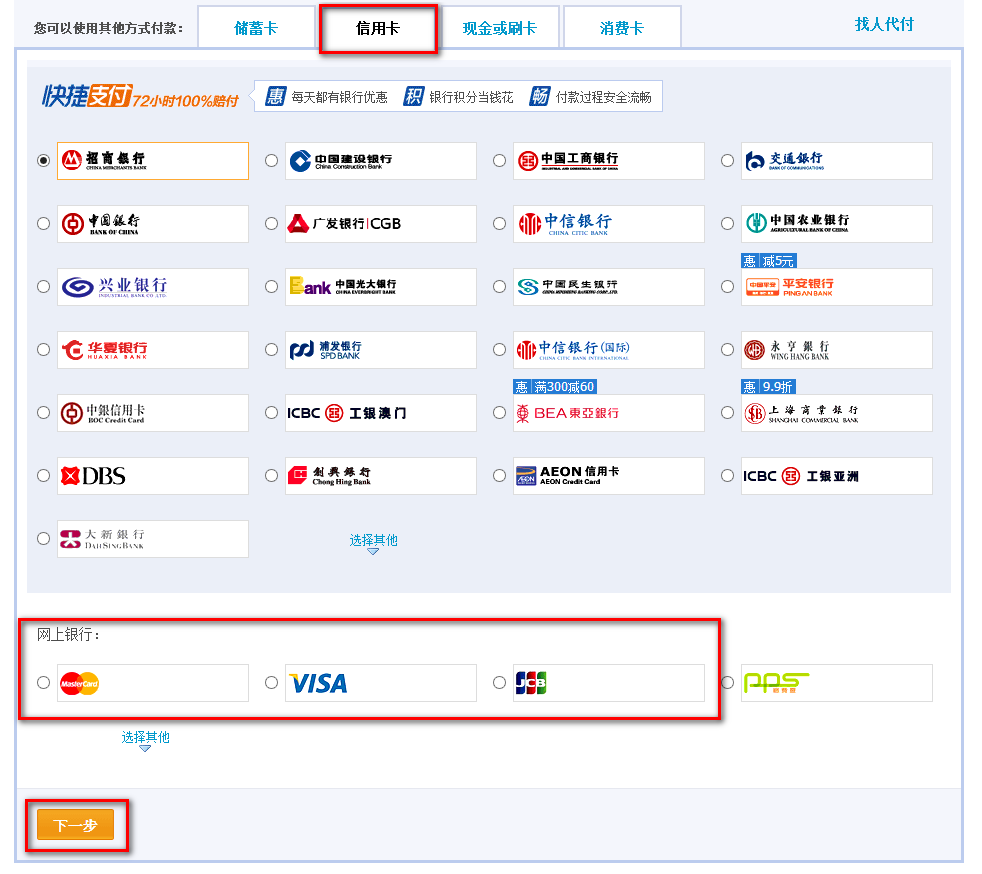
Task: Click the Ping An Bank logo
Action: point(836,287)
